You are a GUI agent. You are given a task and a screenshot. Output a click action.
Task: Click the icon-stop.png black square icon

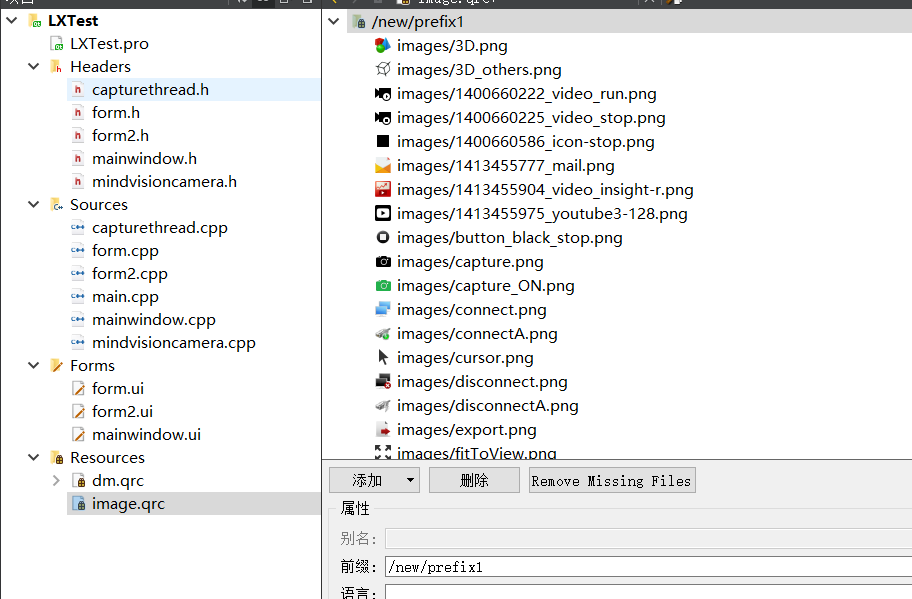click(383, 141)
